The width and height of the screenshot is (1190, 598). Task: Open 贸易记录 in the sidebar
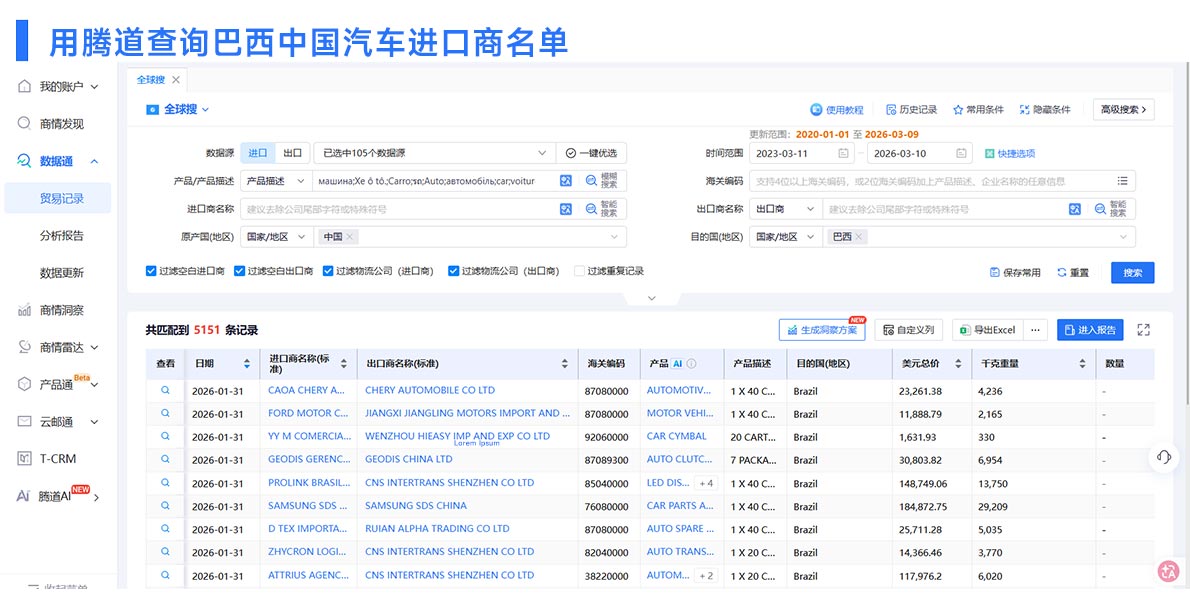62,197
